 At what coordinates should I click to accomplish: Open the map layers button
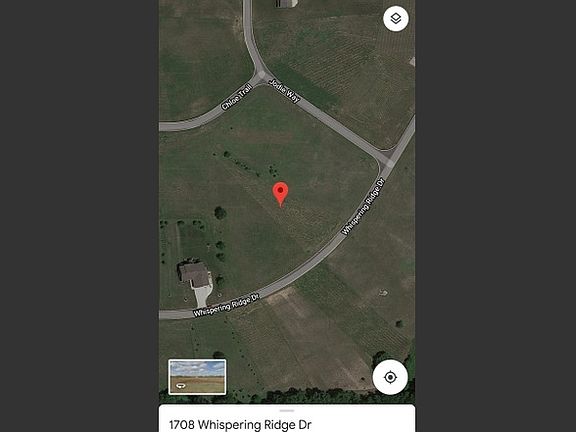tap(396, 18)
